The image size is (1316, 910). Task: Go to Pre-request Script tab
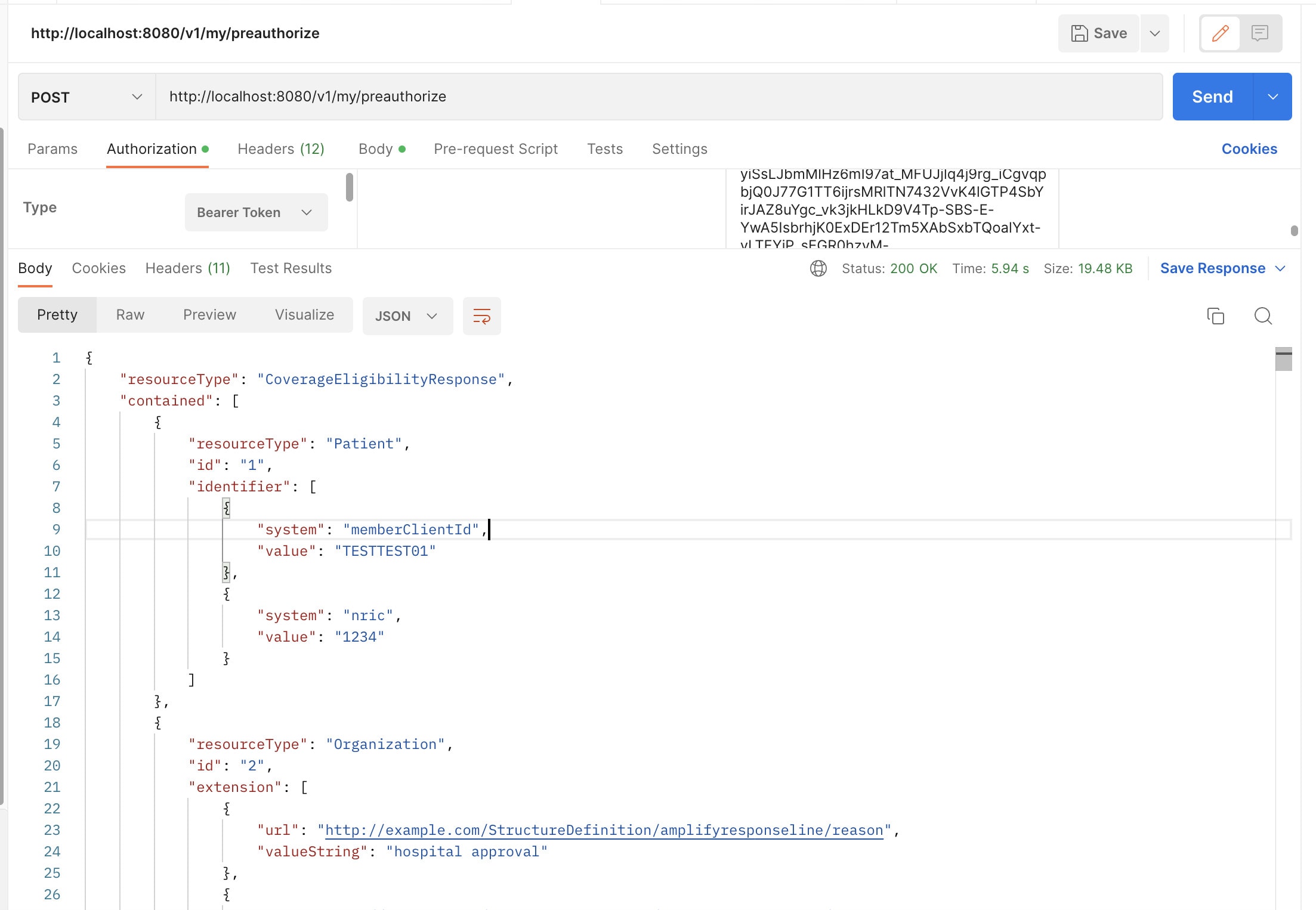click(x=496, y=149)
